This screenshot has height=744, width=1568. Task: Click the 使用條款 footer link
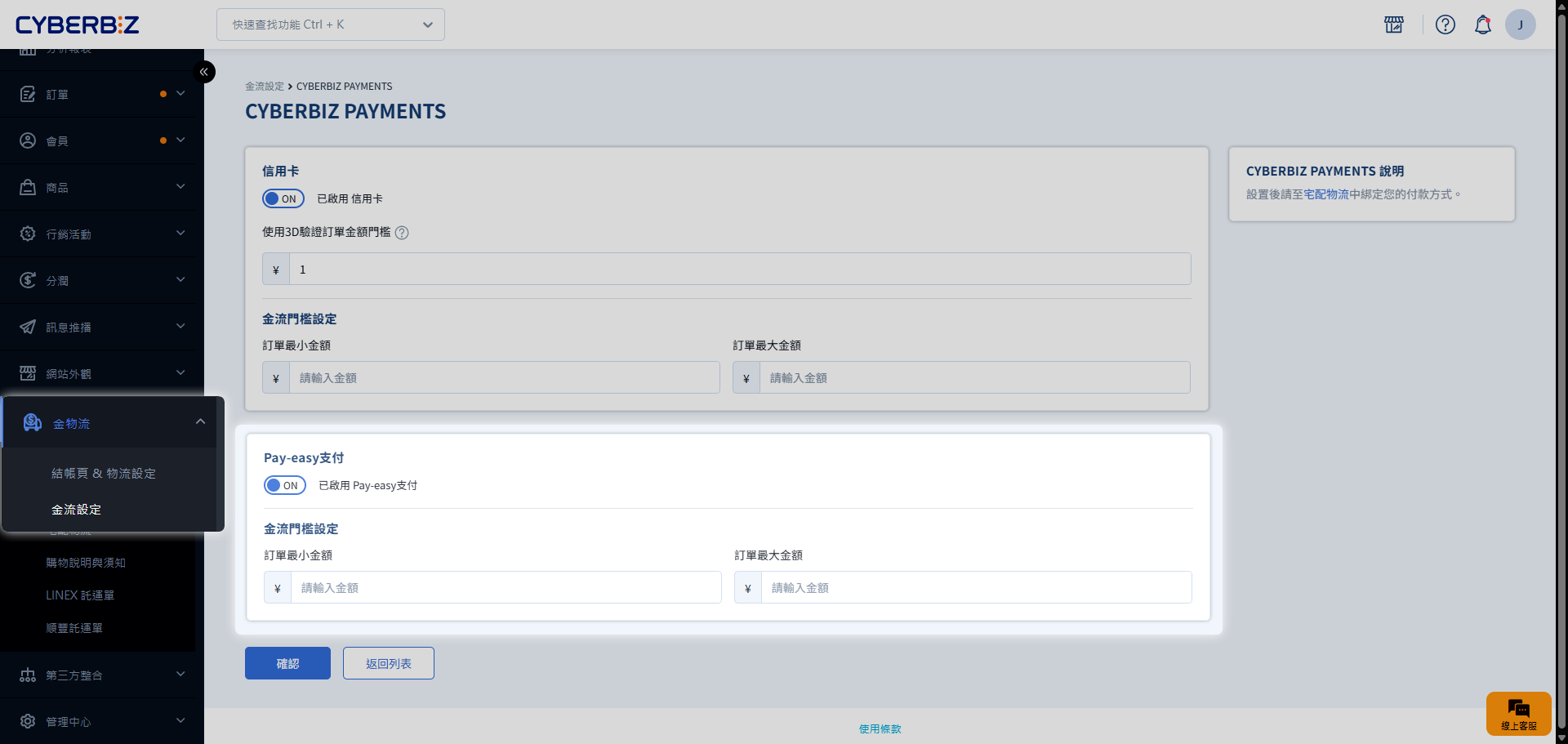point(880,728)
